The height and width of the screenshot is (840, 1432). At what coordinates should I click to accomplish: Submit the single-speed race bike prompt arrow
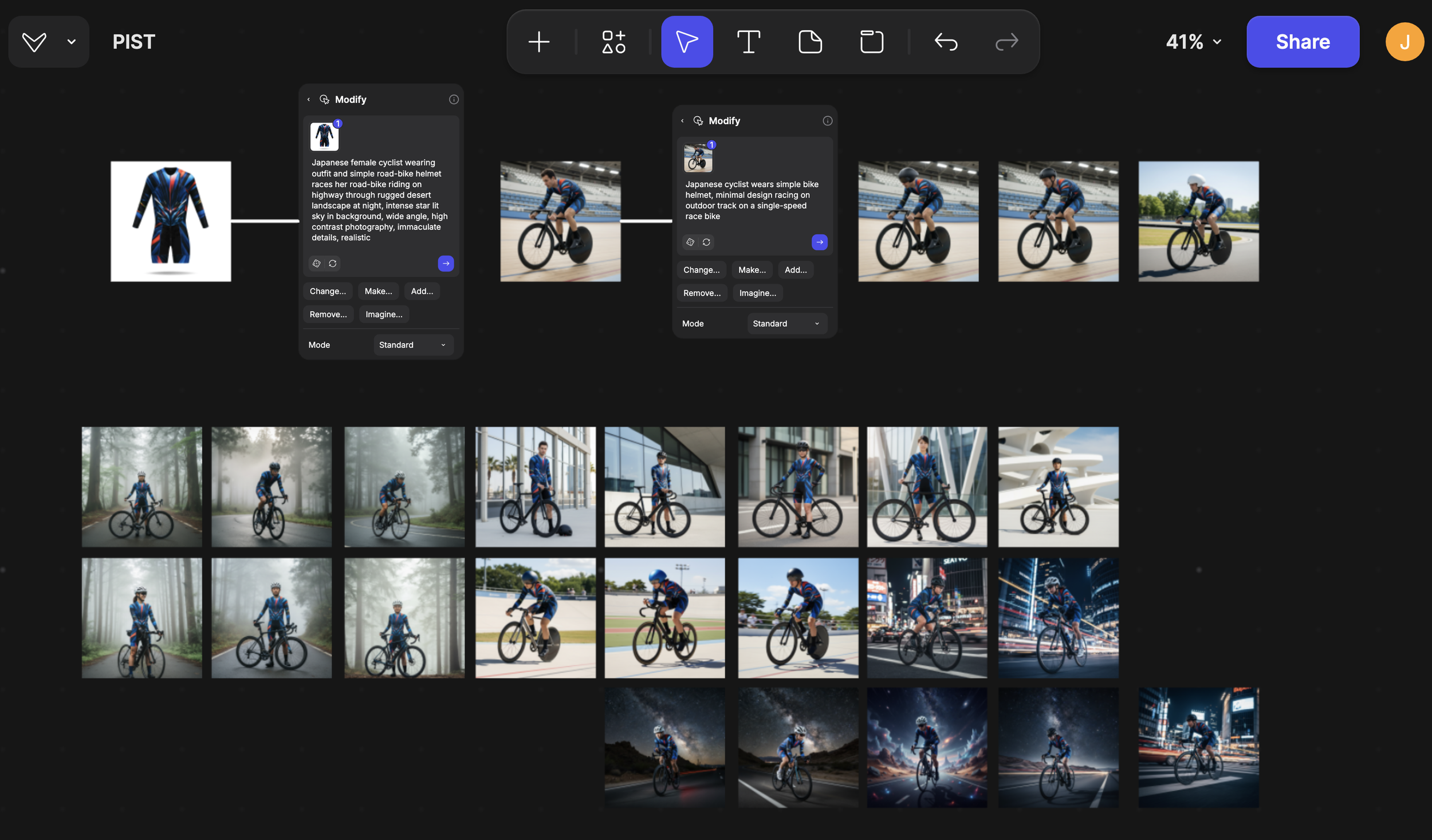820,242
